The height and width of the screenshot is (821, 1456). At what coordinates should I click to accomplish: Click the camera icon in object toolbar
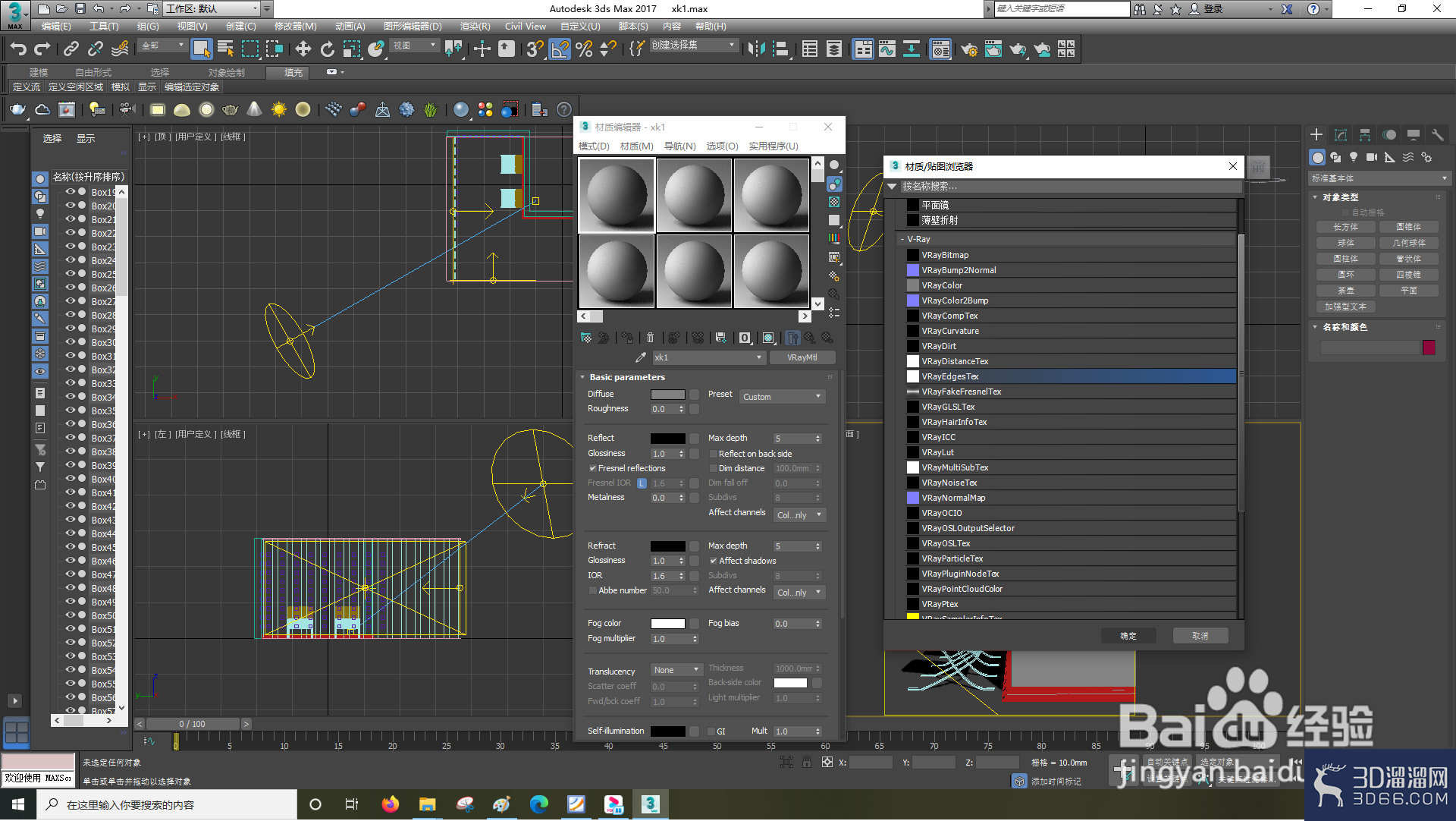click(x=127, y=110)
